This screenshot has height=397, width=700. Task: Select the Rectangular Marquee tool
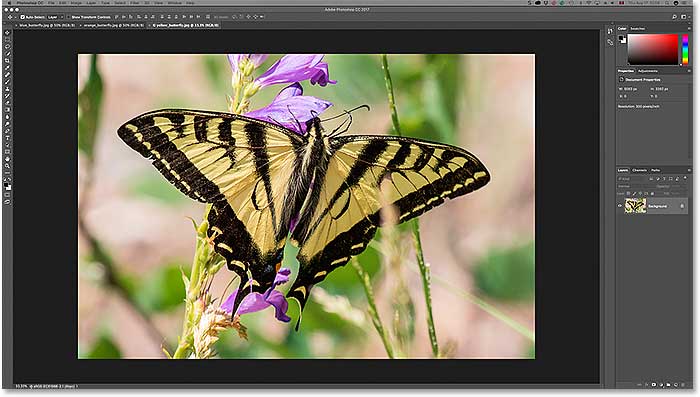(x=7, y=40)
